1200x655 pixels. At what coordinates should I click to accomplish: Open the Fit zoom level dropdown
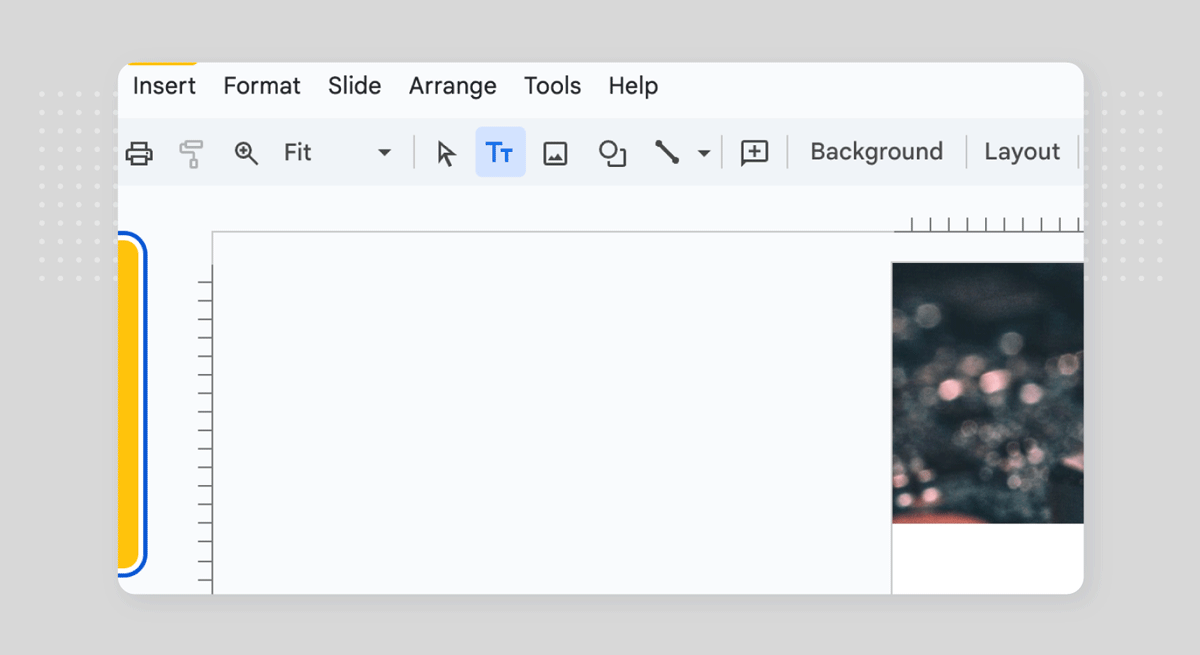[x=337, y=153]
